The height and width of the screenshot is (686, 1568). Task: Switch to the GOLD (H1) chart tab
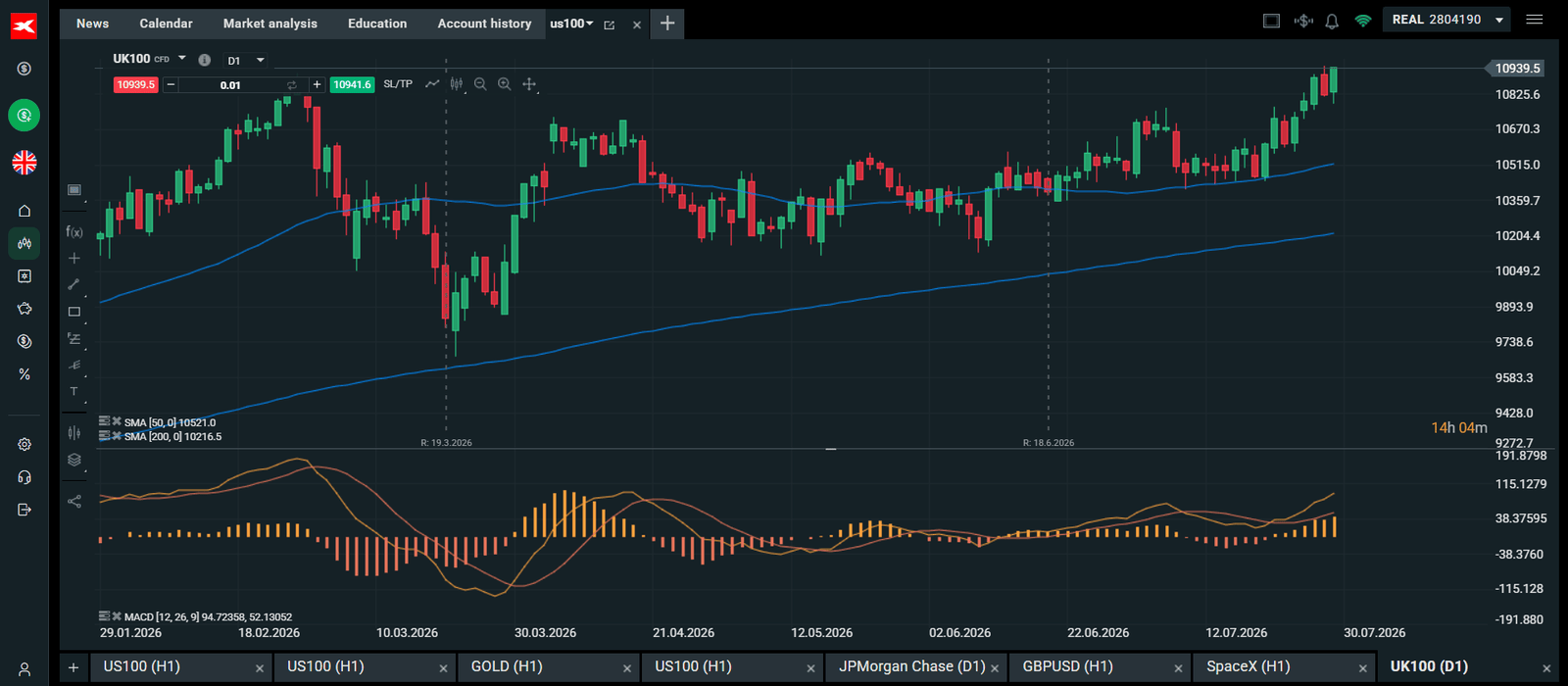click(x=507, y=666)
